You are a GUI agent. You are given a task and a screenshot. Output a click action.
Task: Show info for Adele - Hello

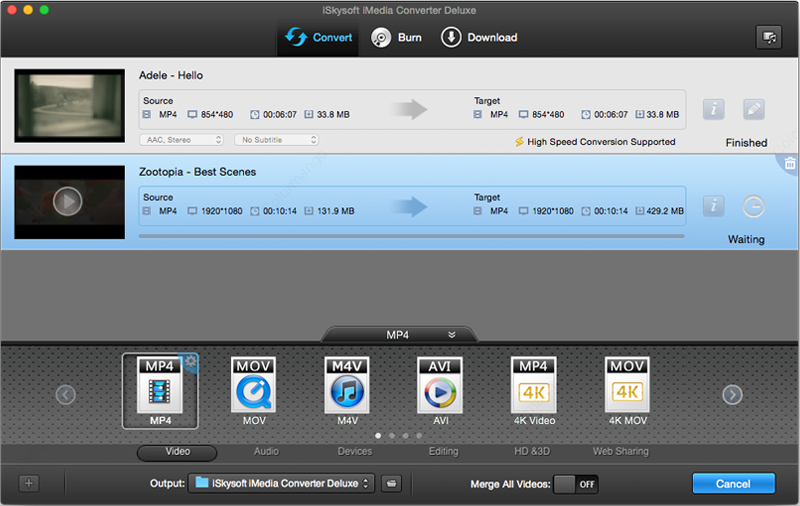coord(713,109)
